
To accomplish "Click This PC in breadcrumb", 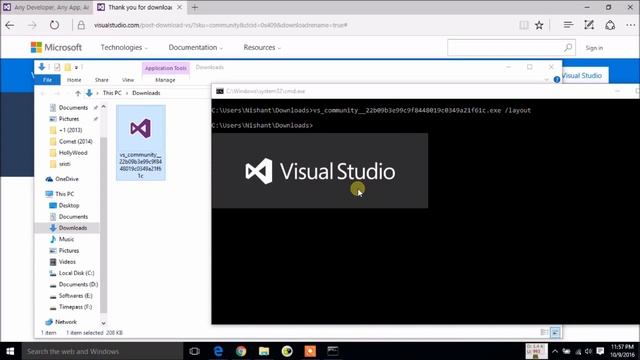I will click(112, 93).
